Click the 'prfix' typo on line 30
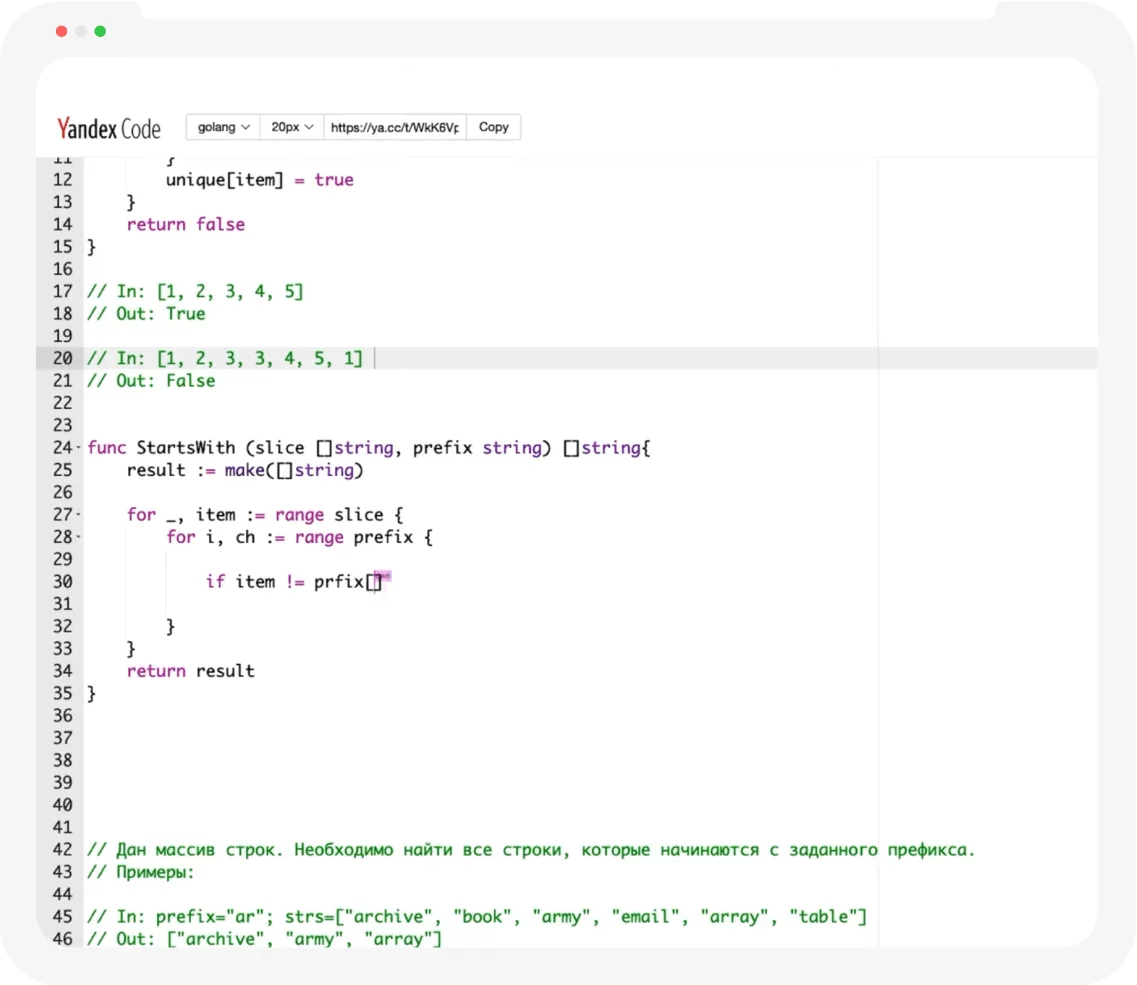This screenshot has width=1137, height=985. [338, 582]
